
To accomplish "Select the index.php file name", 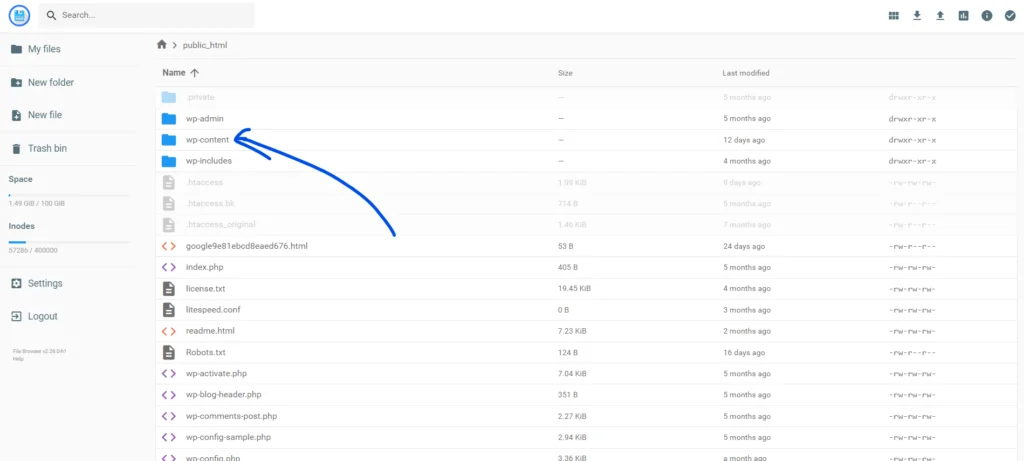I will 206,267.
